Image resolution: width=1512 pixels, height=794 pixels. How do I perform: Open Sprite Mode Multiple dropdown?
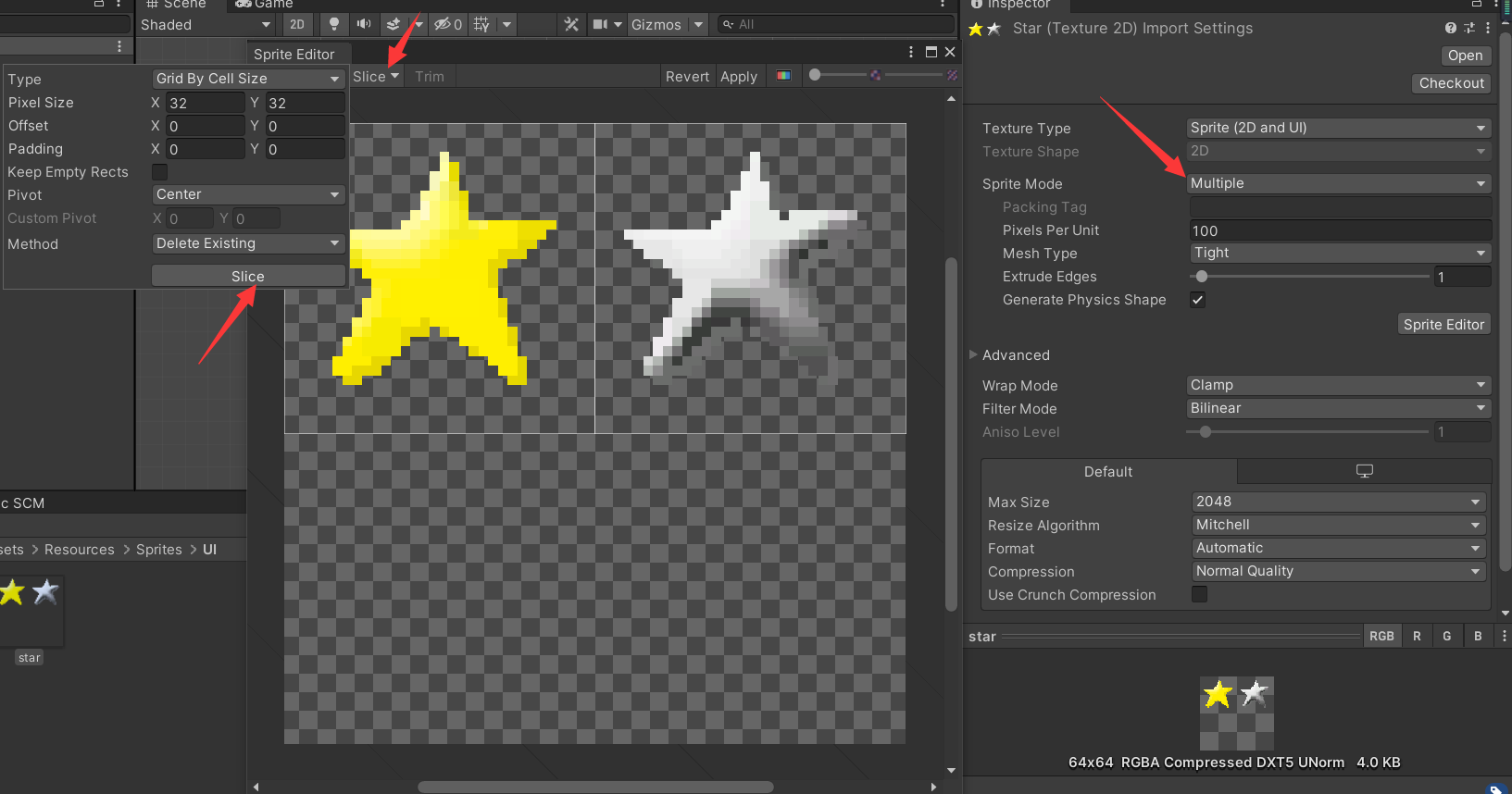pyautogui.click(x=1339, y=183)
